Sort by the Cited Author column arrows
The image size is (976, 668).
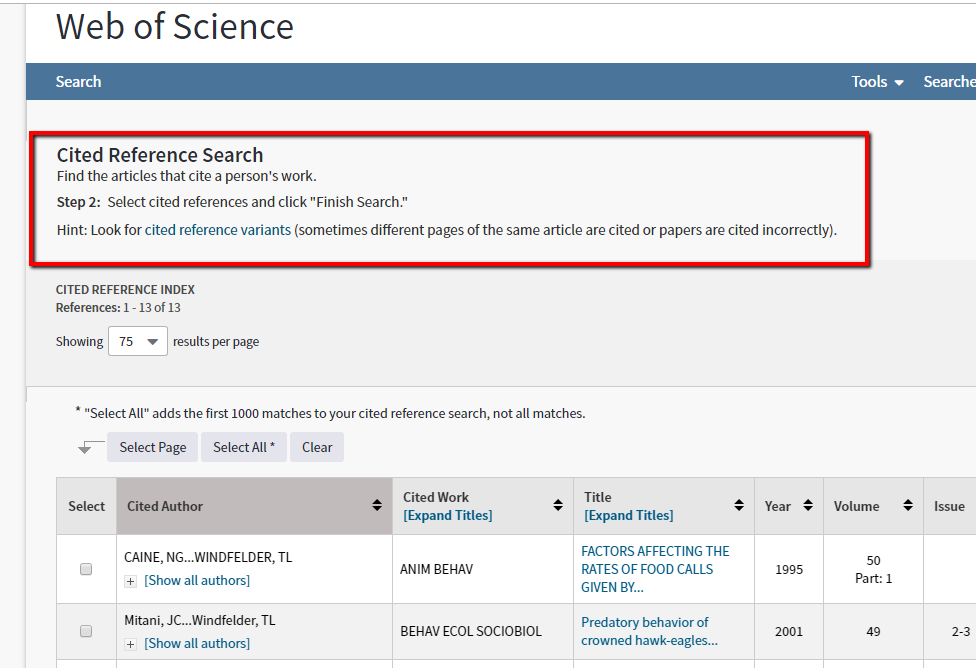[377, 506]
